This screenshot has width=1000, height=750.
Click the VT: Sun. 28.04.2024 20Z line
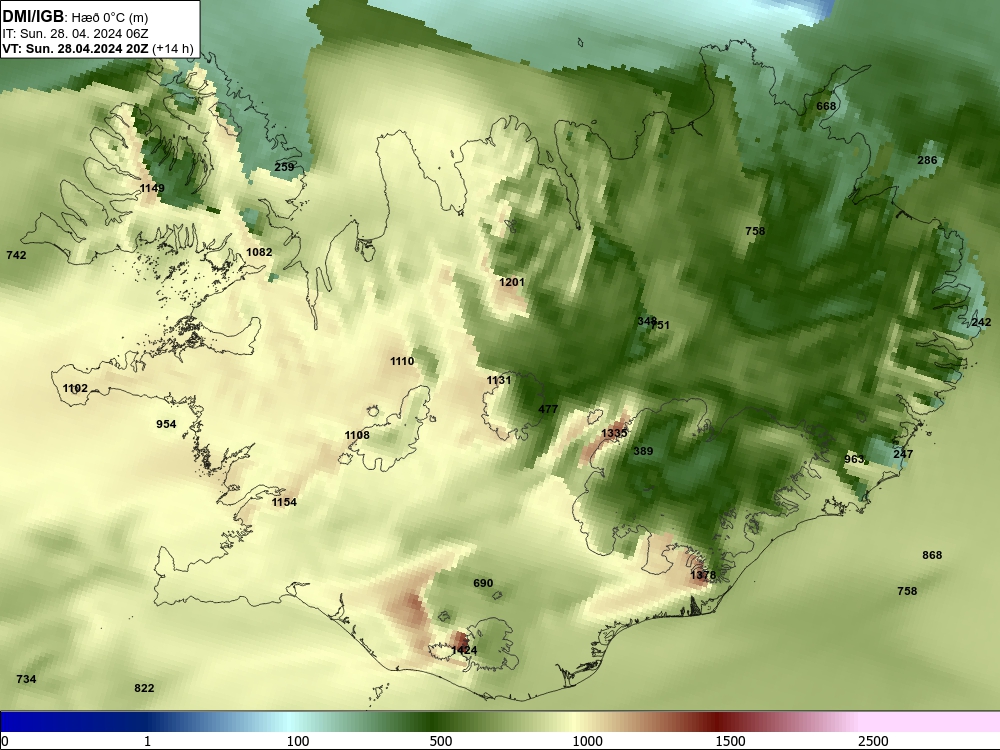coord(77,49)
